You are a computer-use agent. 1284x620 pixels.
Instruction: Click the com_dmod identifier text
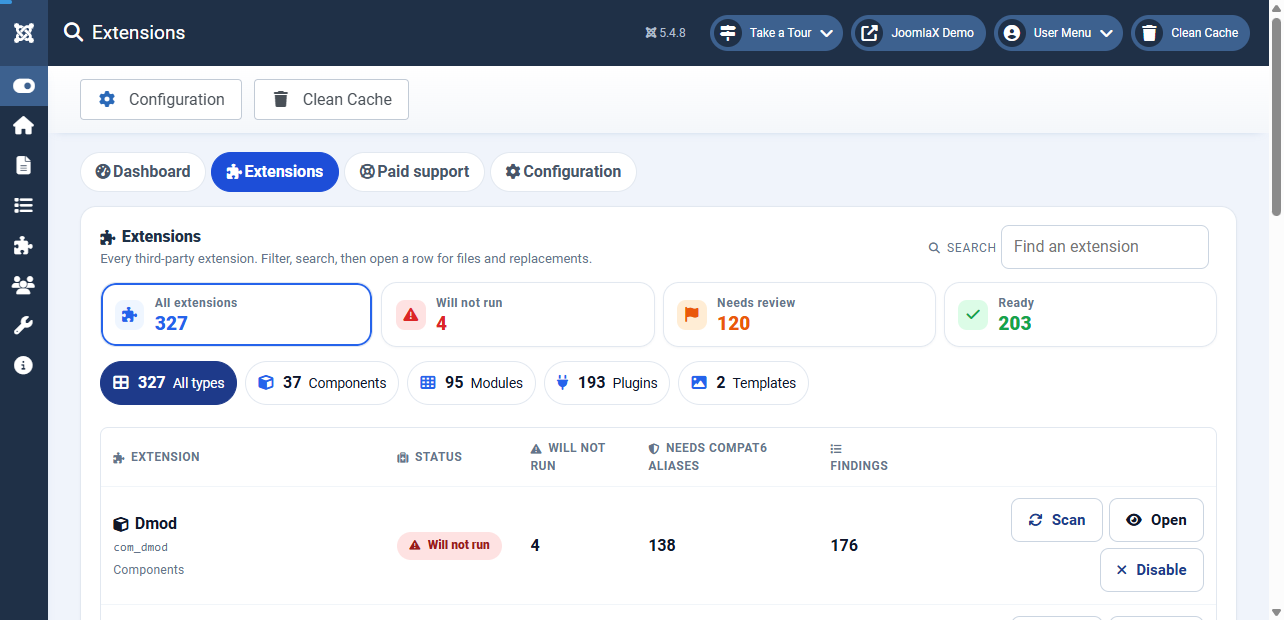141,548
